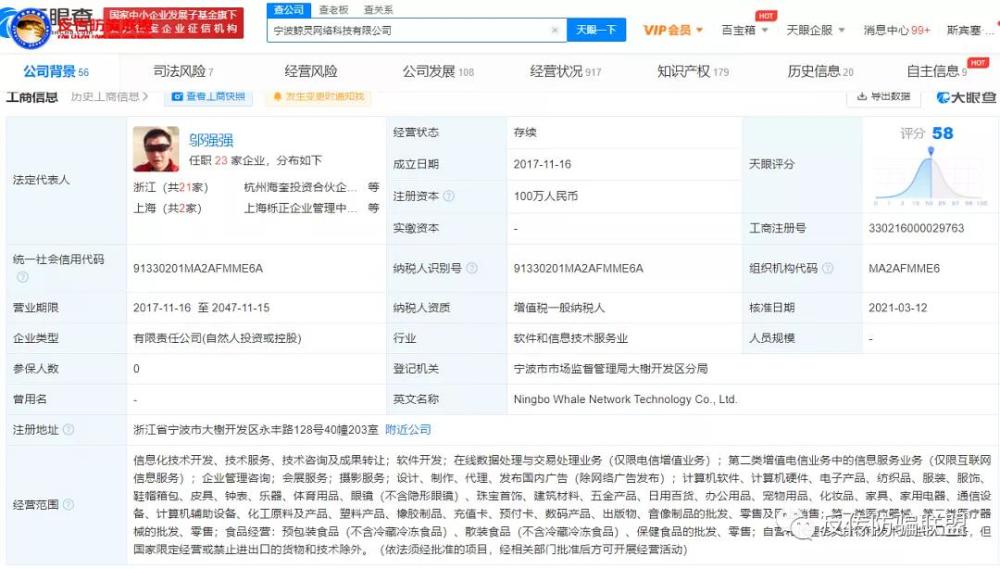Click the 天眼一下 search button

(x=596, y=30)
